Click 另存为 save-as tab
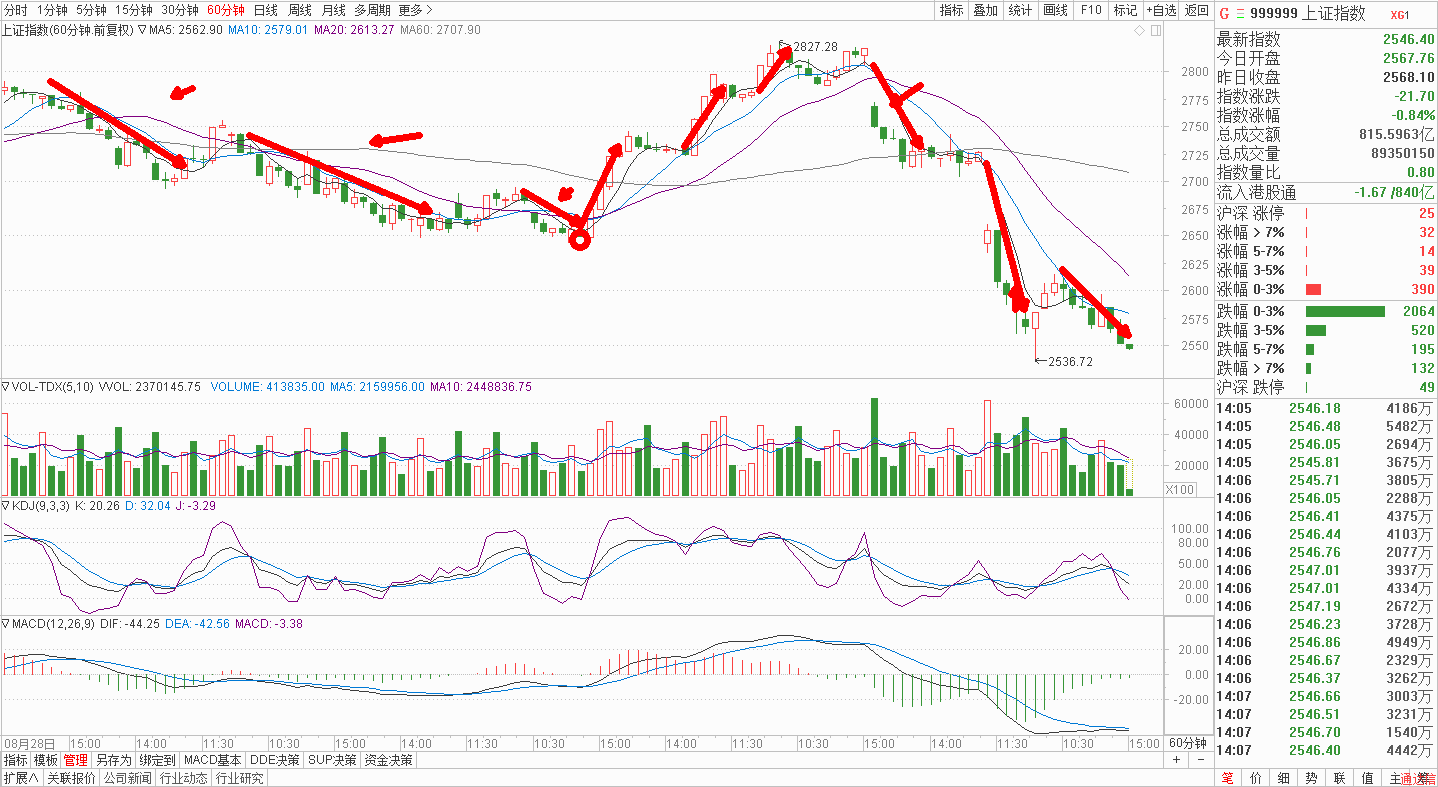 113,760
